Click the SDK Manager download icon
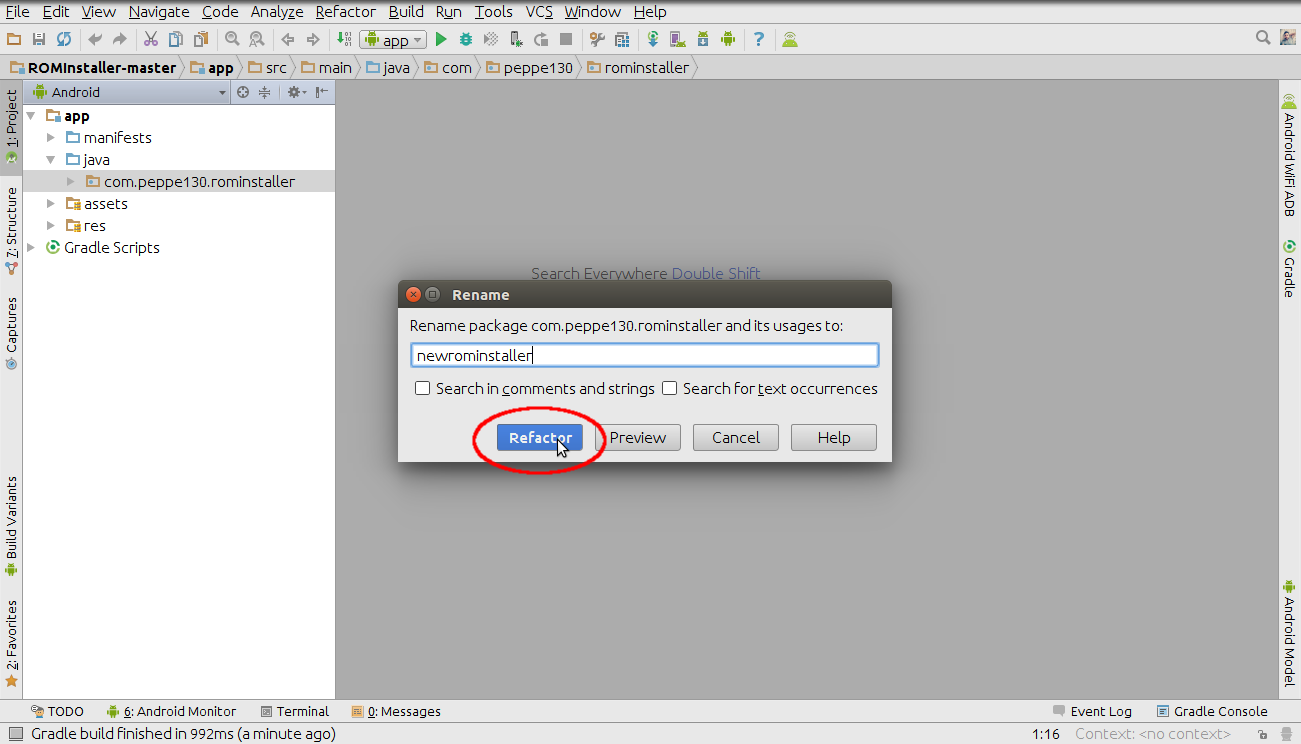This screenshot has height=744, width=1301. (x=703, y=39)
